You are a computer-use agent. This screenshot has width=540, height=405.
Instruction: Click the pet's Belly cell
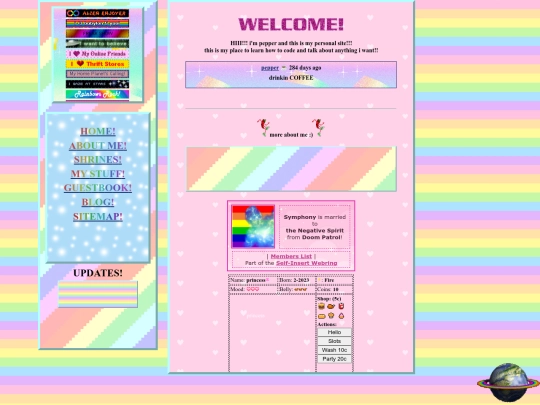pyautogui.click(x=297, y=289)
